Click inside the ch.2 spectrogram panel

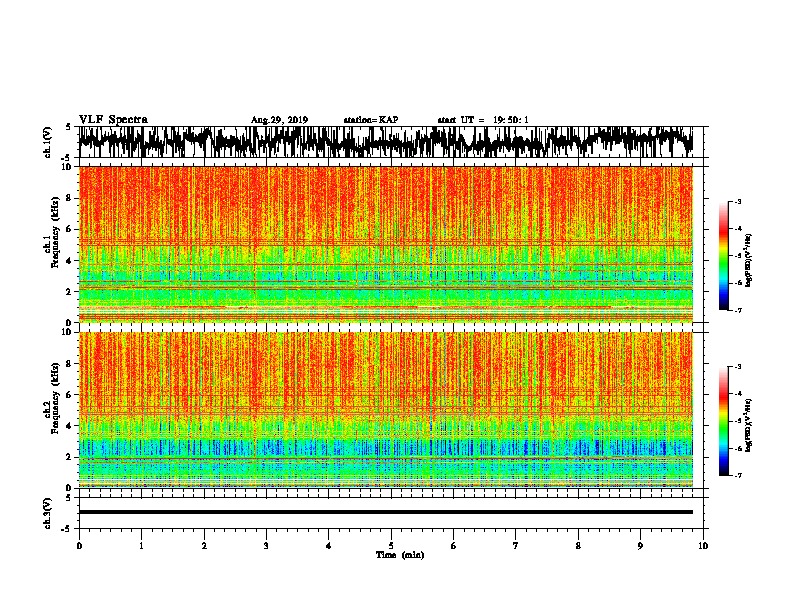385,410
